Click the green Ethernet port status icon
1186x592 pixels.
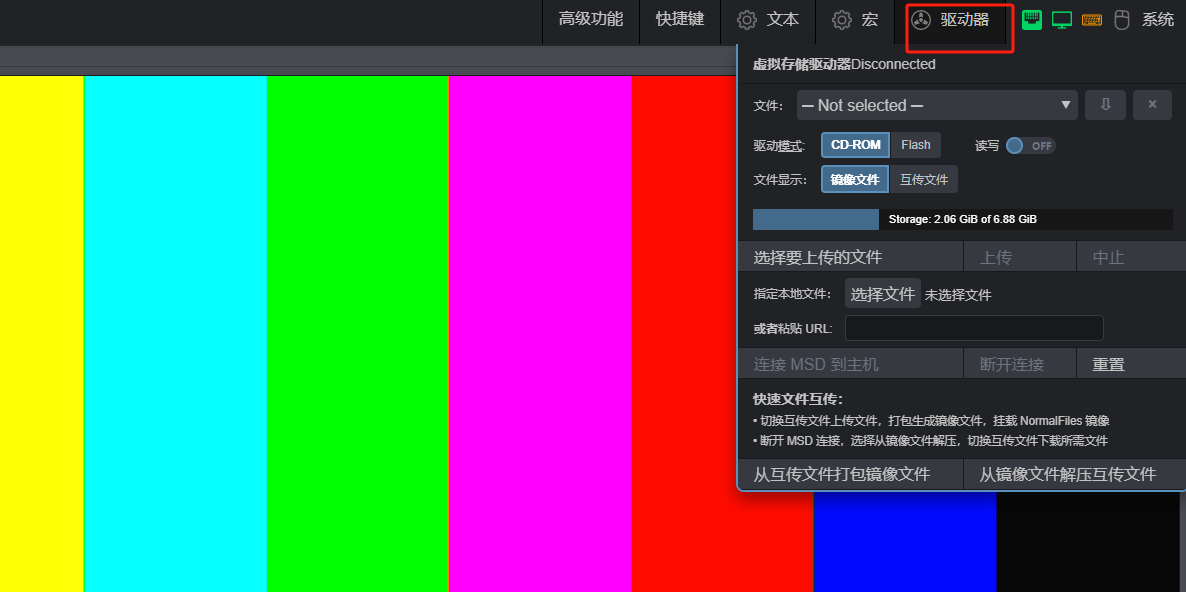(x=1032, y=20)
